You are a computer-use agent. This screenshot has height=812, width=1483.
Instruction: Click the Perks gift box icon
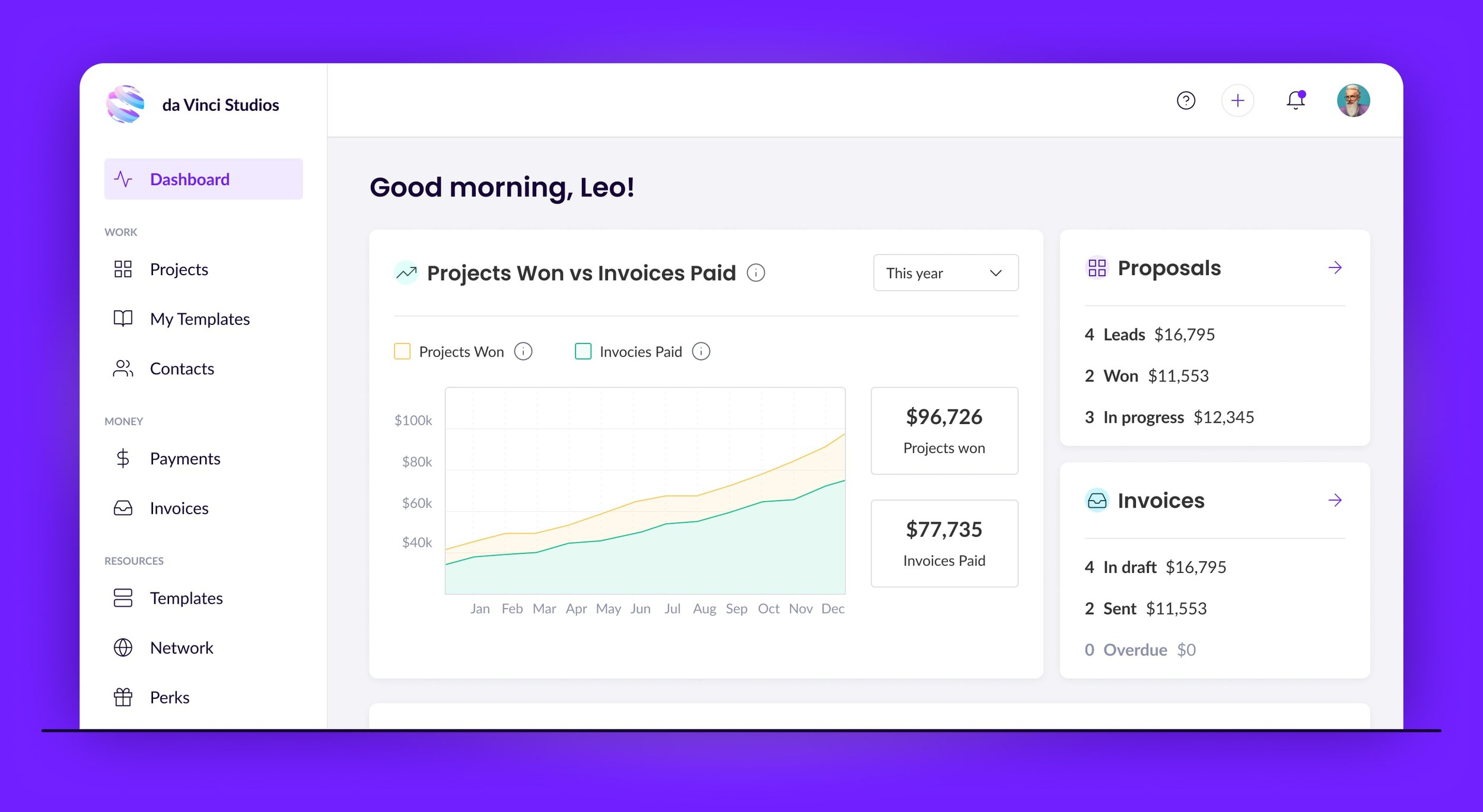pos(123,697)
